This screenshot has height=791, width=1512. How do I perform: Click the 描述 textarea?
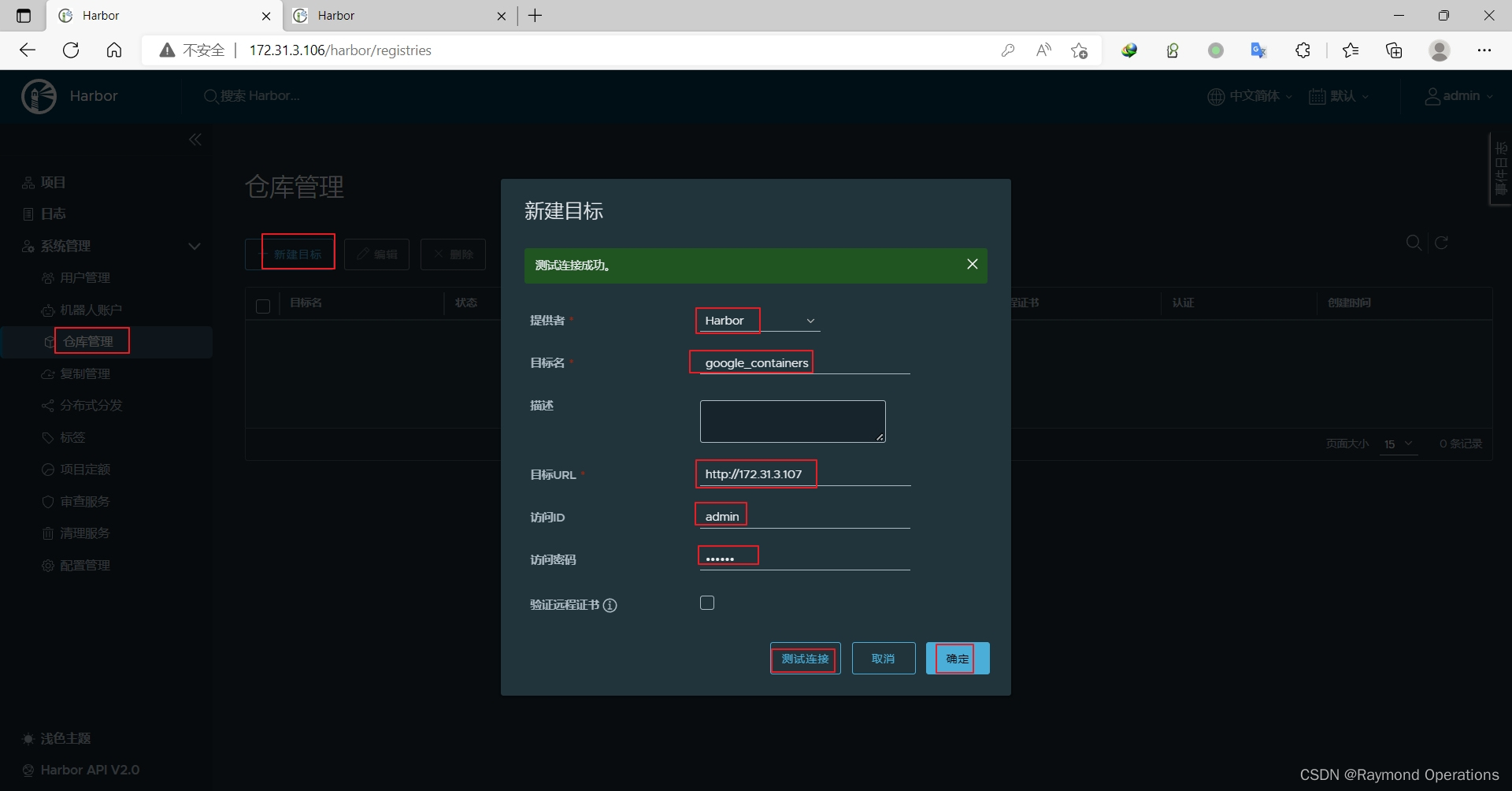click(792, 421)
